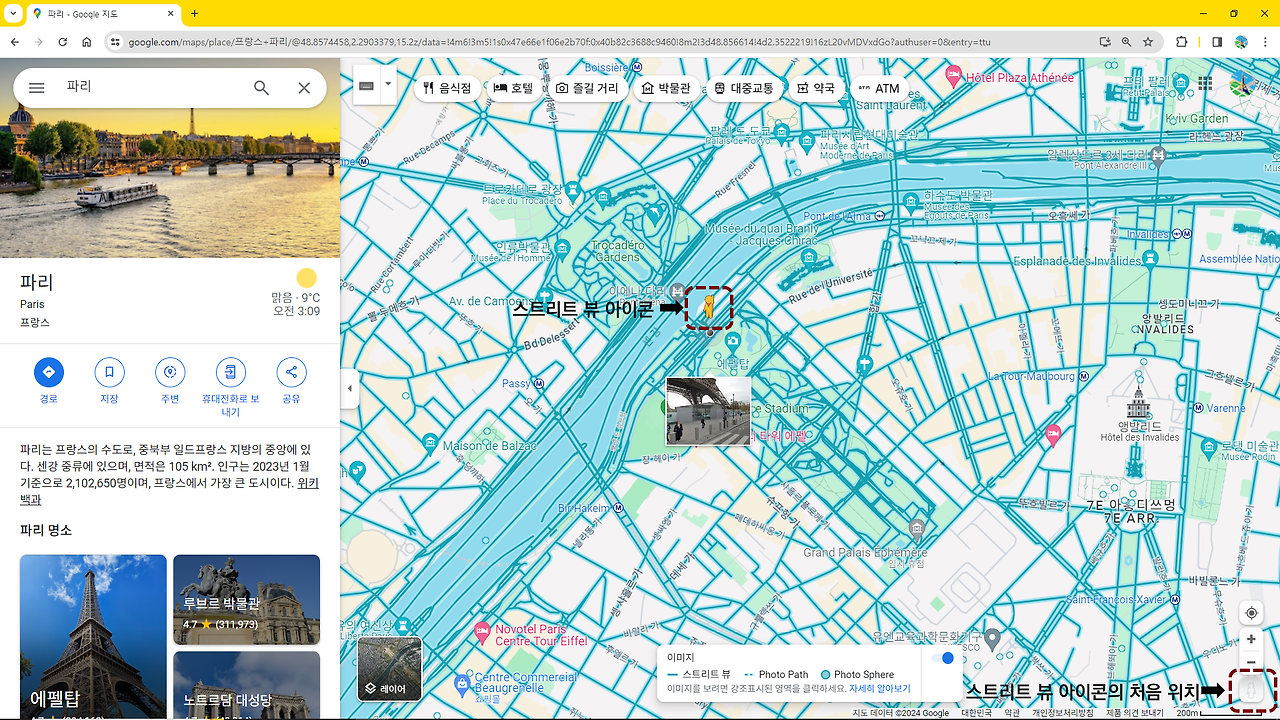Image resolution: width=1280 pixels, height=720 pixels.
Task: Click the Varenne metro station icon
Action: (x=1199, y=408)
